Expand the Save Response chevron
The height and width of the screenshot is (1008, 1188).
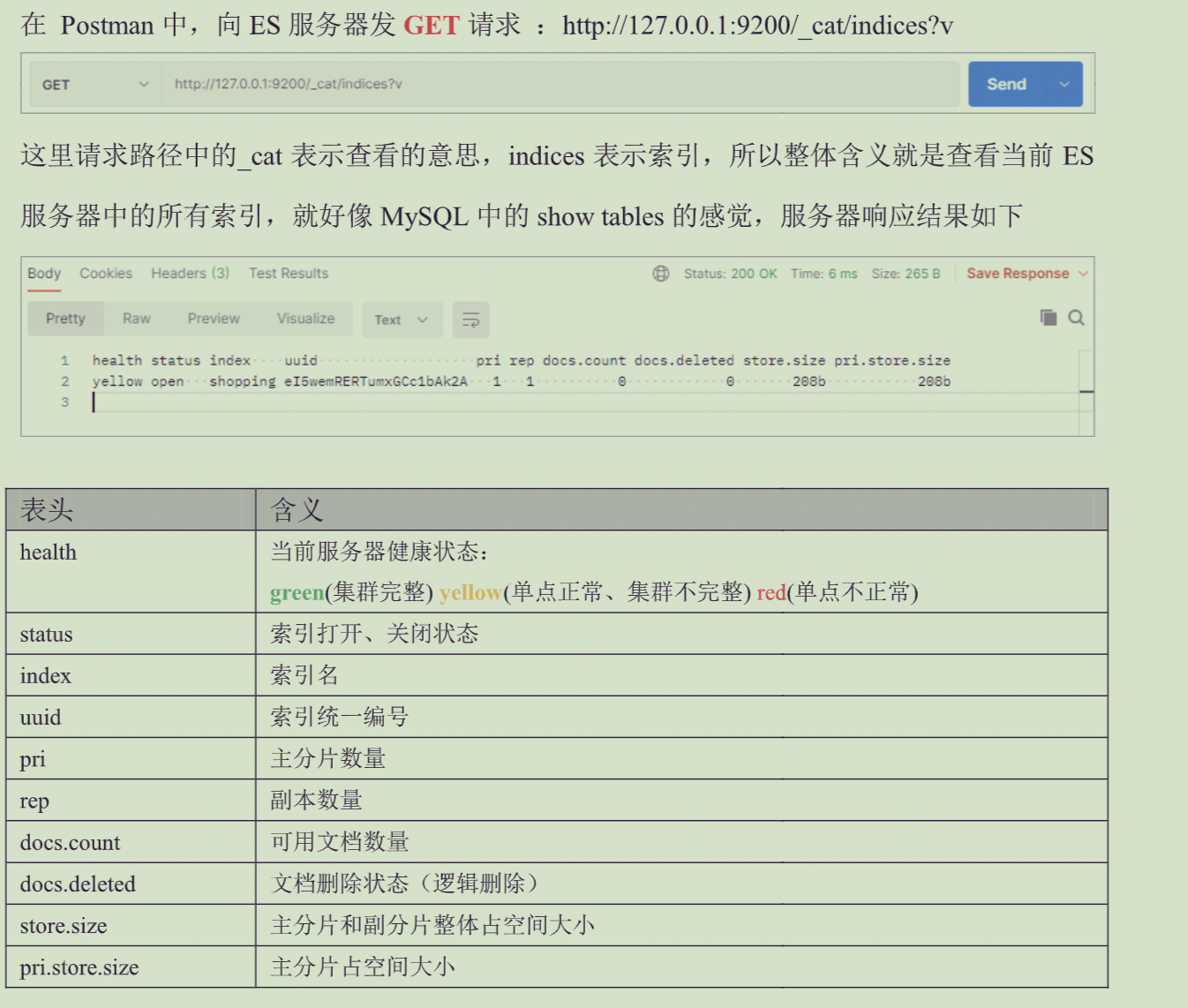[1083, 274]
